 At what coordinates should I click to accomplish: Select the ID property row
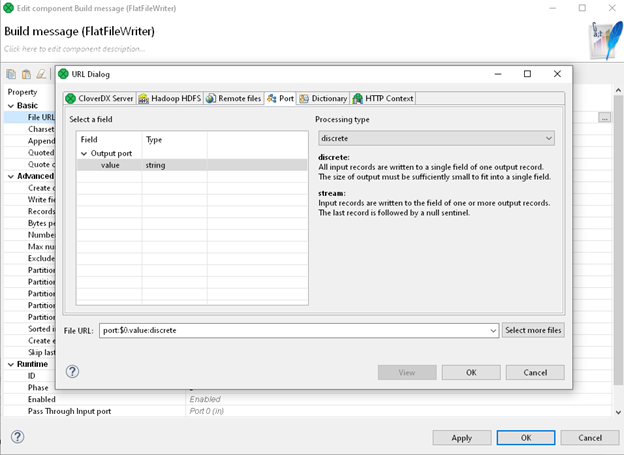click(29, 376)
